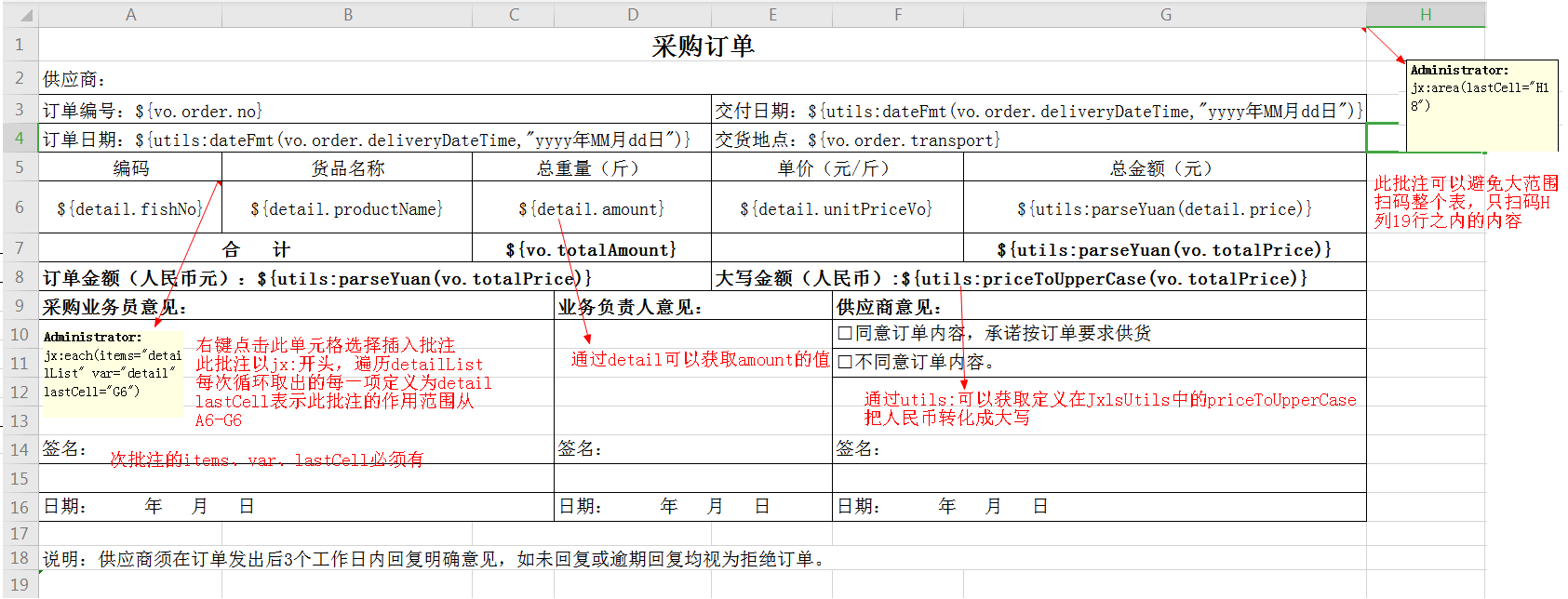
Task: Select column C header
Action: pos(514,15)
